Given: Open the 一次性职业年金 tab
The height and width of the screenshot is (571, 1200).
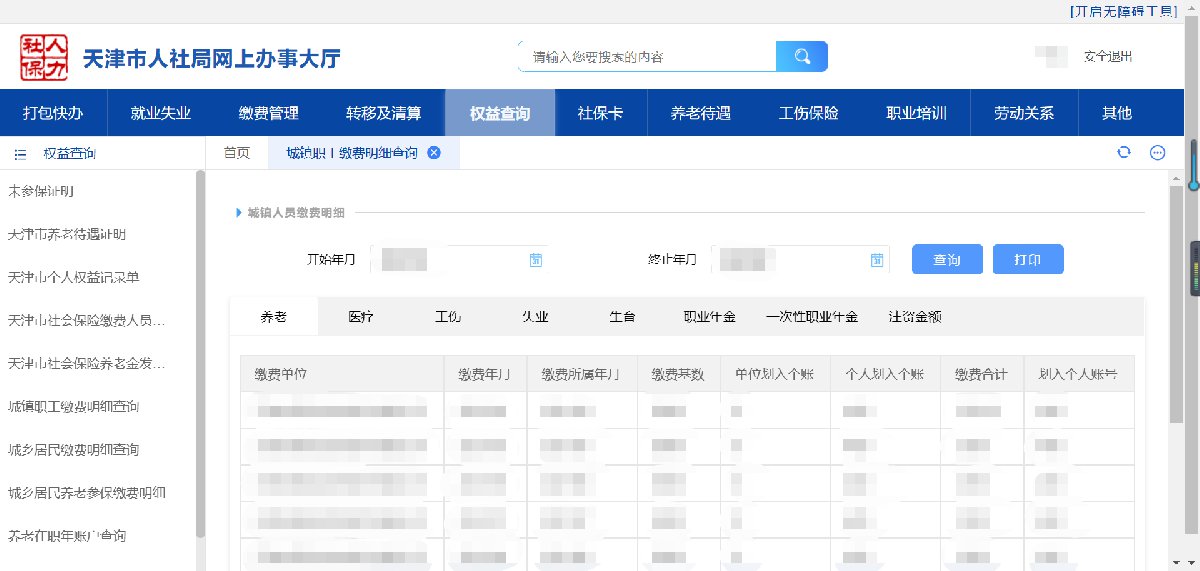Looking at the screenshot, I should coord(811,317).
